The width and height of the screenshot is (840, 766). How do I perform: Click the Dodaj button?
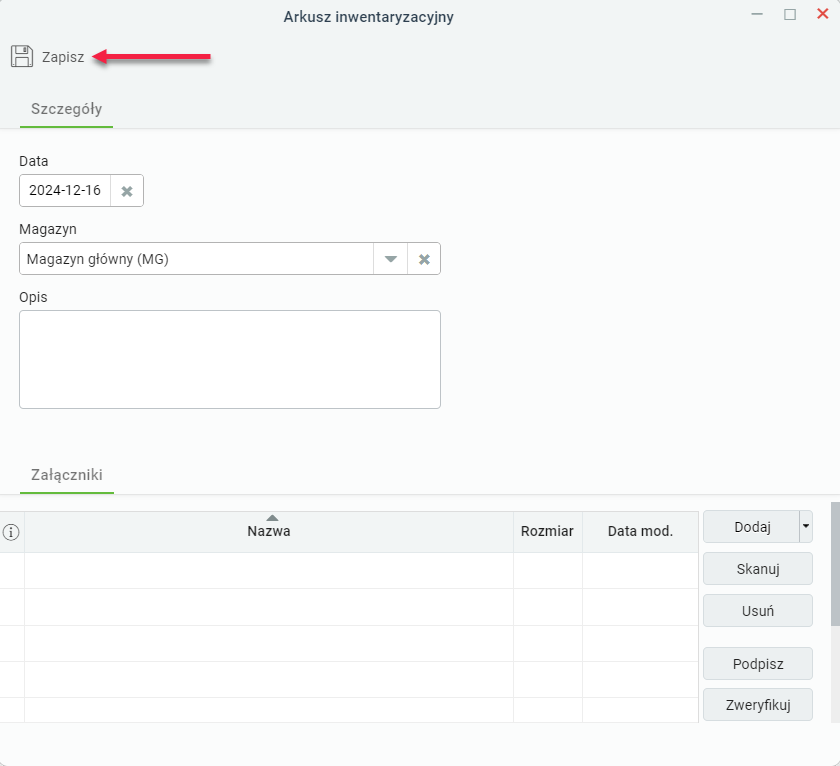click(752, 527)
